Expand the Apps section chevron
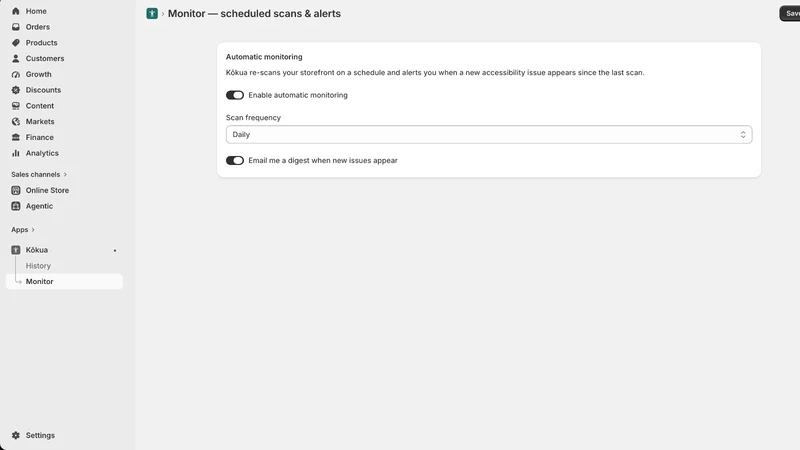The height and width of the screenshot is (450, 800). pyautogui.click(x=33, y=230)
